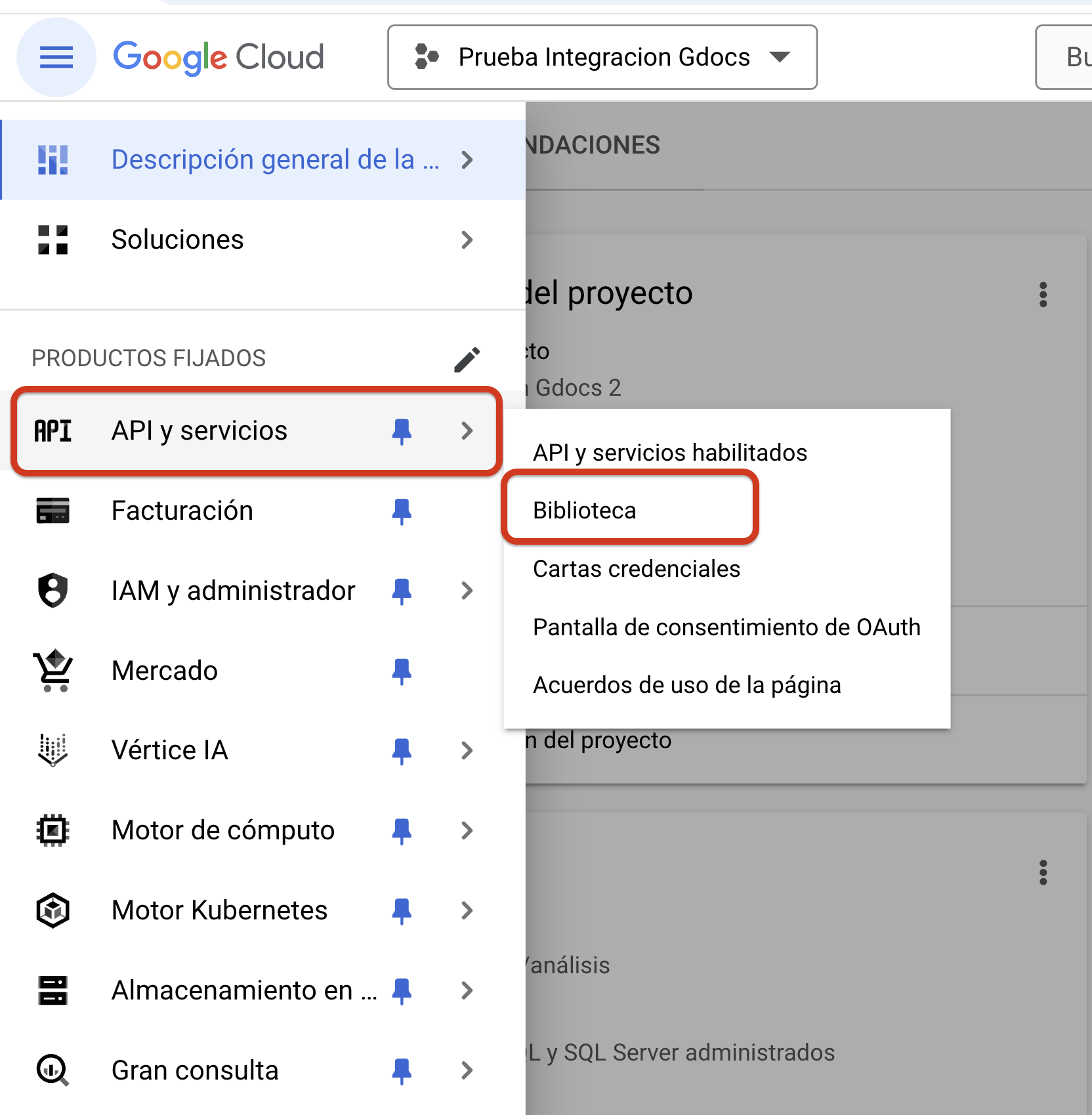Click the hamburger navigation menu icon
Viewport: 1092px width, 1115px height.
56,58
